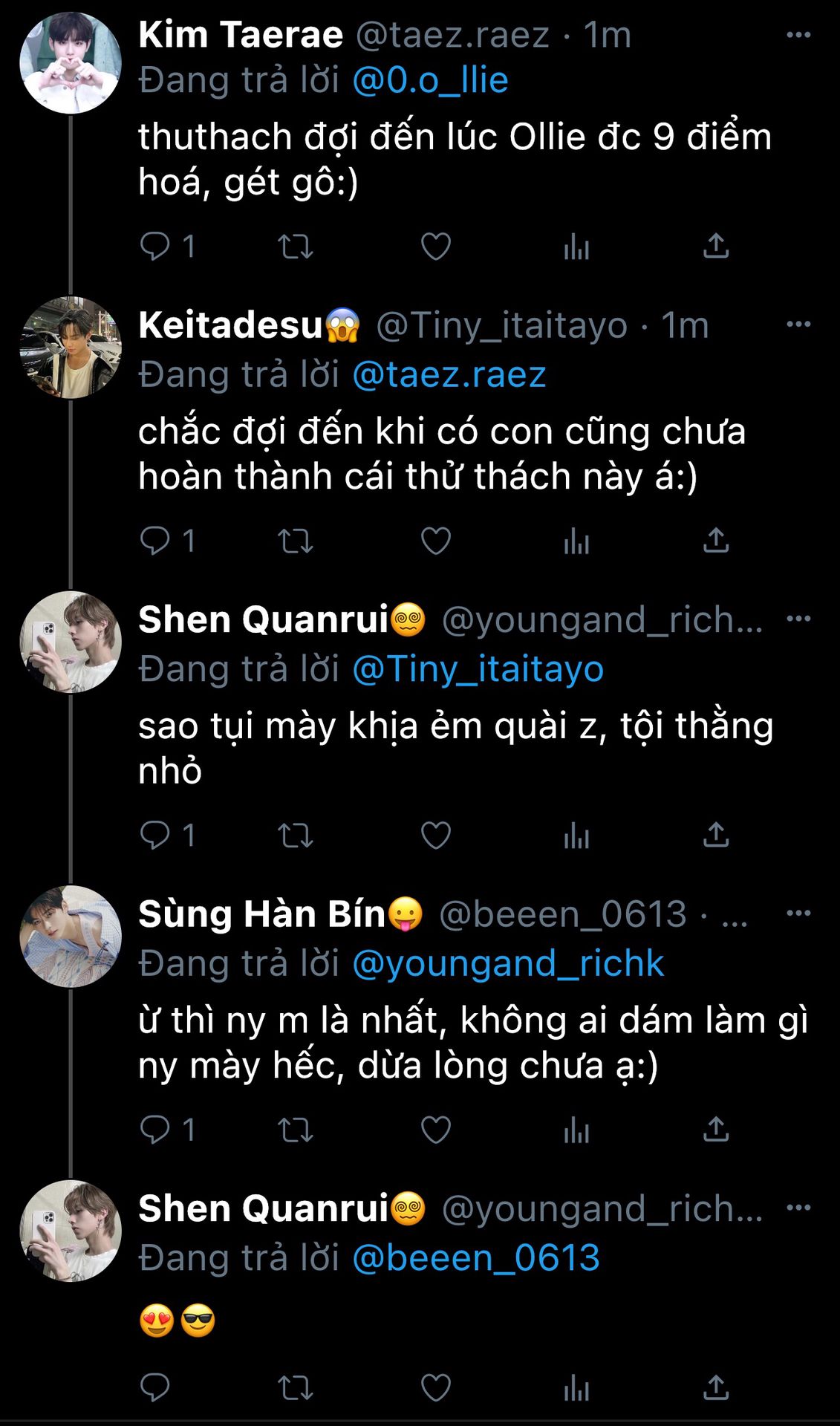Open the @taez.raez mention link
This screenshot has height=1426, width=840.
(449, 374)
